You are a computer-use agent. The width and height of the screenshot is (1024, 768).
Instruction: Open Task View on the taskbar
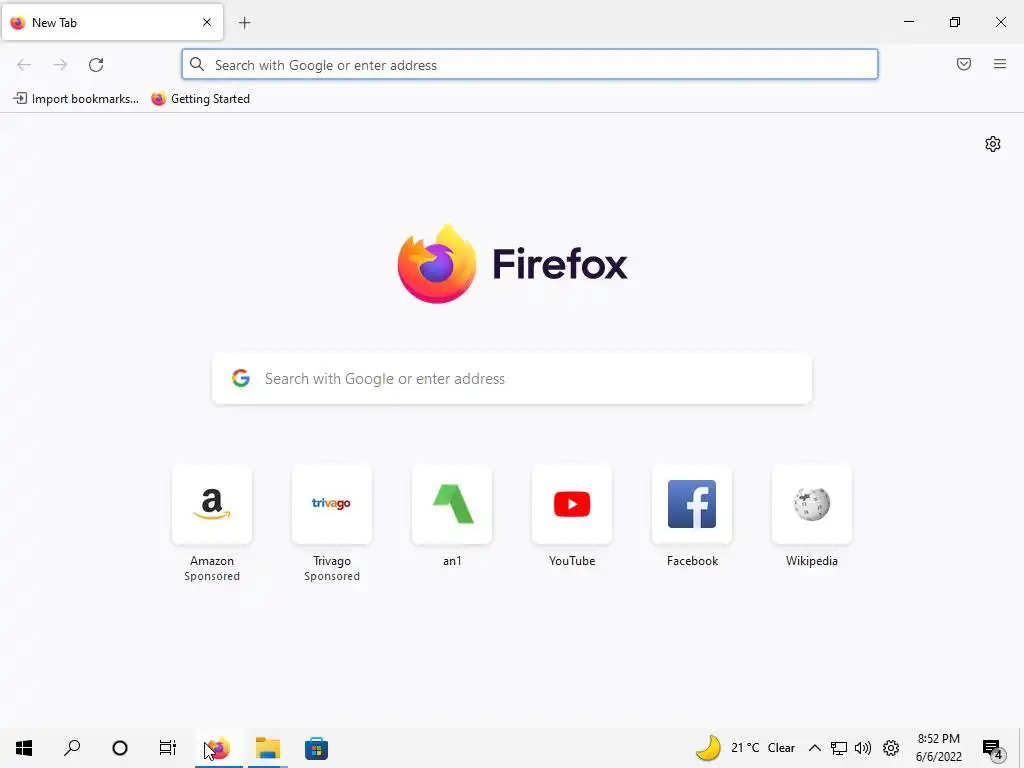168,748
